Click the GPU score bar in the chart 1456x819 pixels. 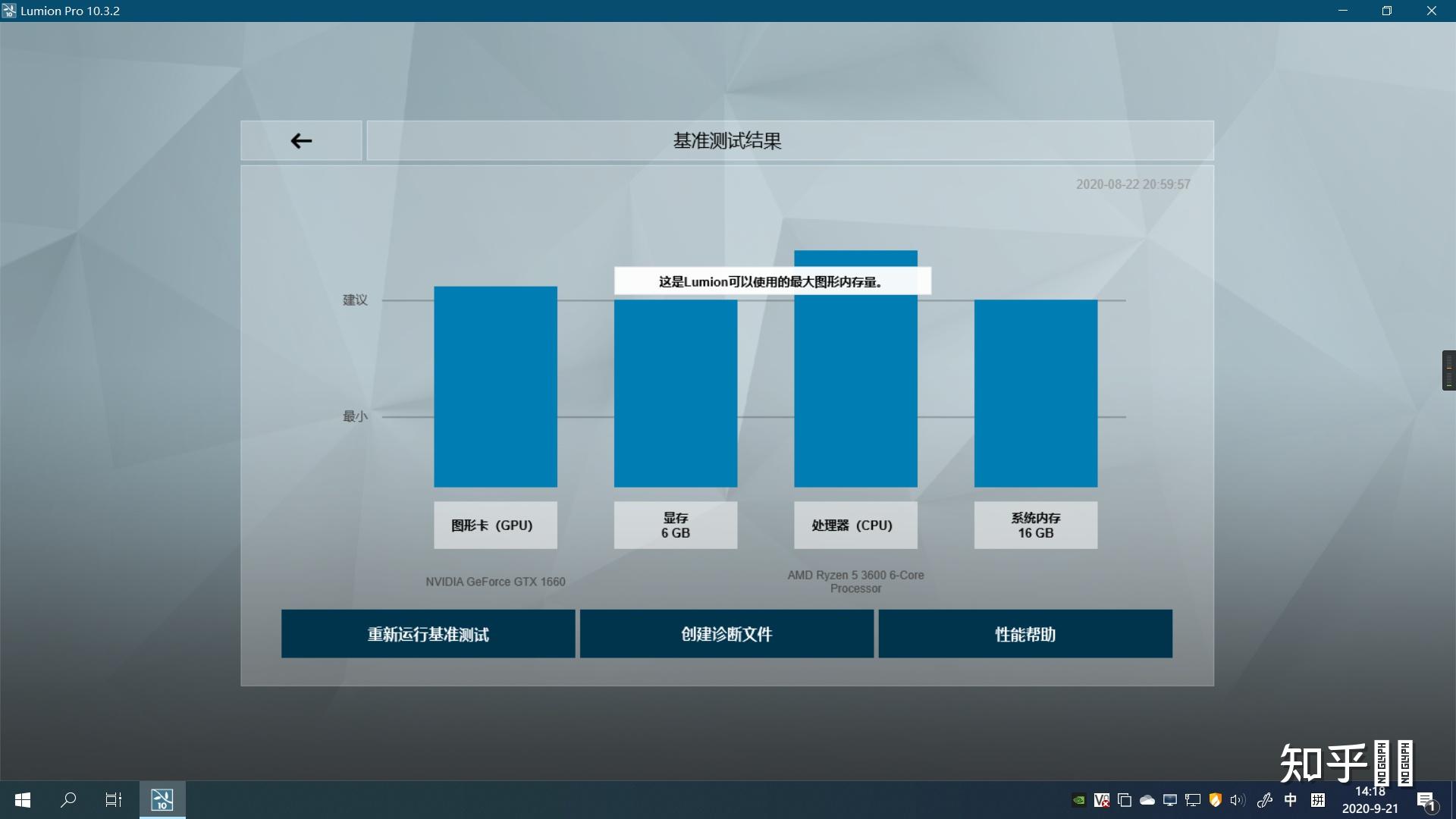pos(495,387)
